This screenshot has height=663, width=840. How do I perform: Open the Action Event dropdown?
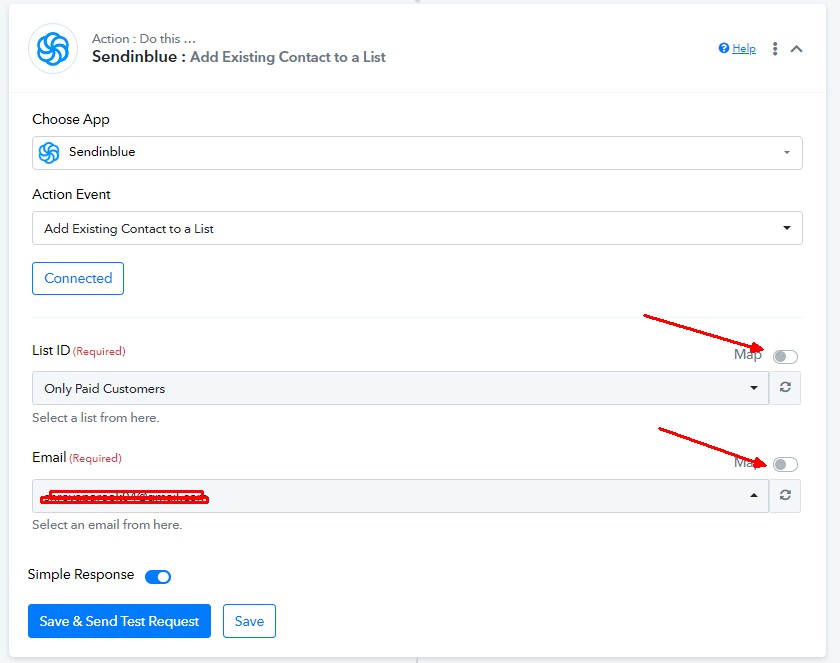pos(417,228)
